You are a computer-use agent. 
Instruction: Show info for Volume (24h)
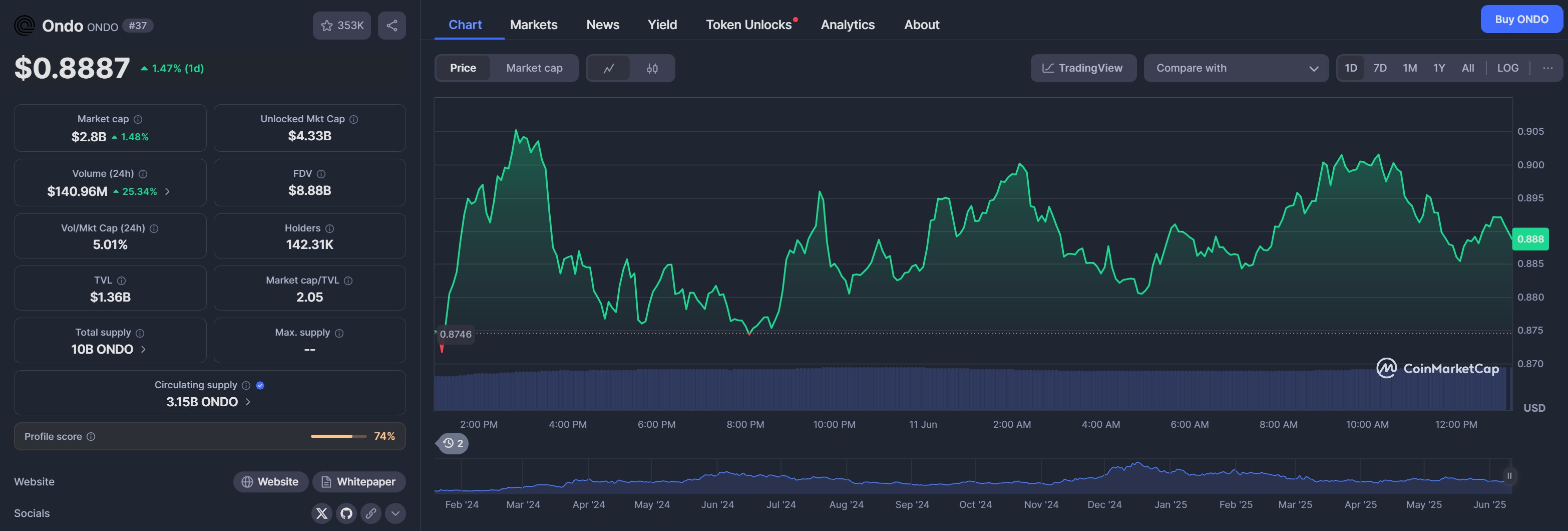(x=143, y=174)
